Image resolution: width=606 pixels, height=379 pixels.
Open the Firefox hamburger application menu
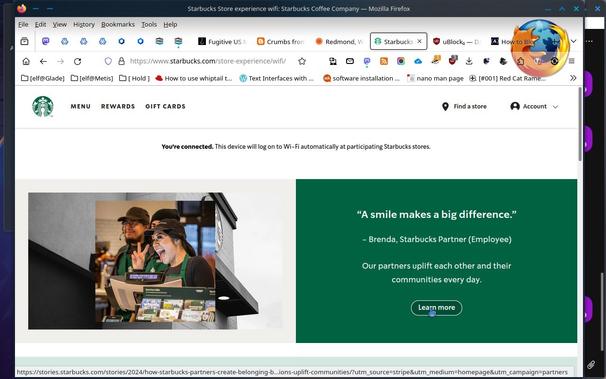[x=572, y=61]
